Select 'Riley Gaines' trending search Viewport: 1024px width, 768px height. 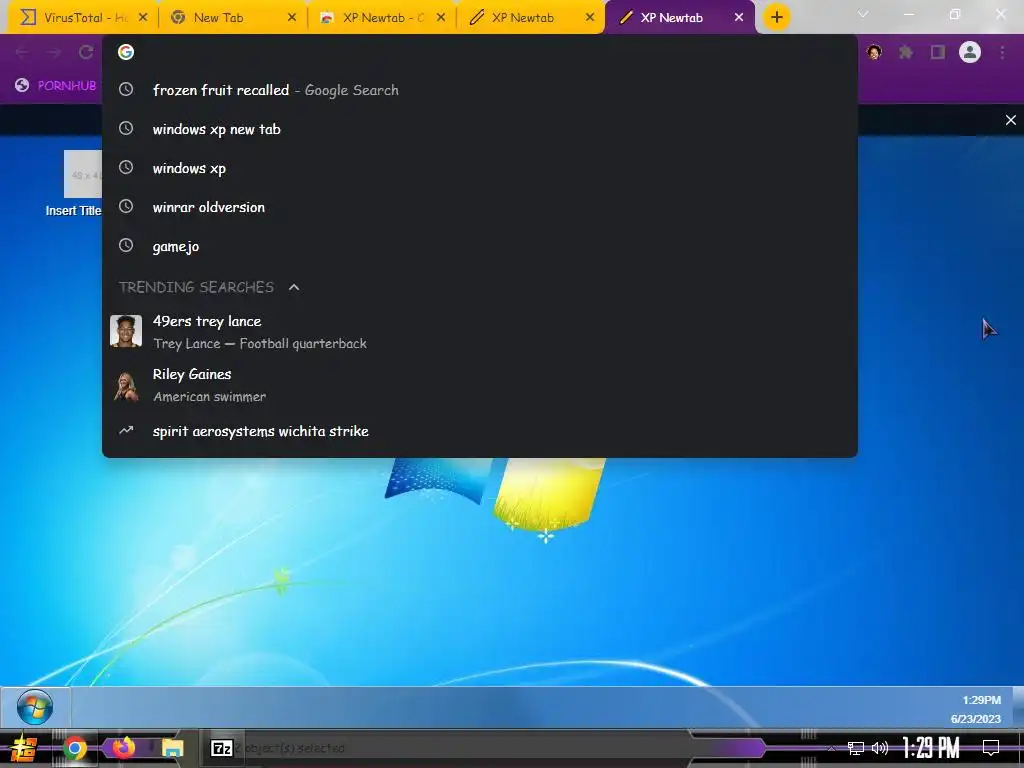(x=479, y=385)
